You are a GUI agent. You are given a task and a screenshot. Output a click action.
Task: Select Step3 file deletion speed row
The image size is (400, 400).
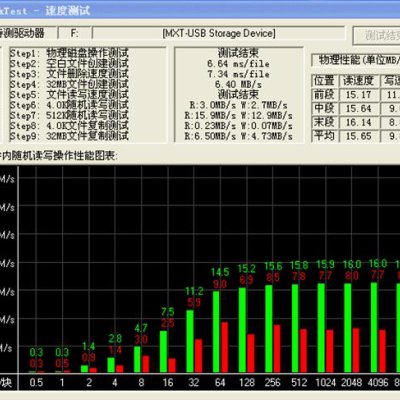69,74
